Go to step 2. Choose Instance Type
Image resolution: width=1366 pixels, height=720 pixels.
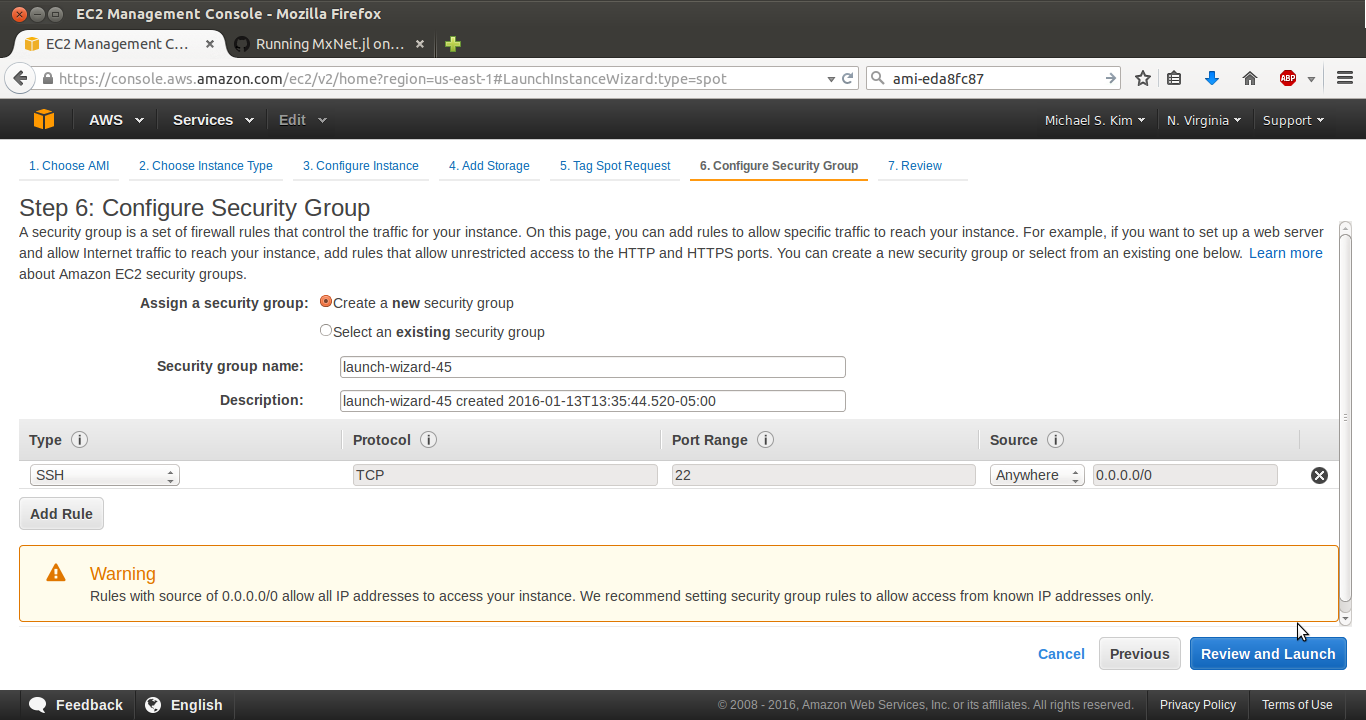pyautogui.click(x=206, y=166)
